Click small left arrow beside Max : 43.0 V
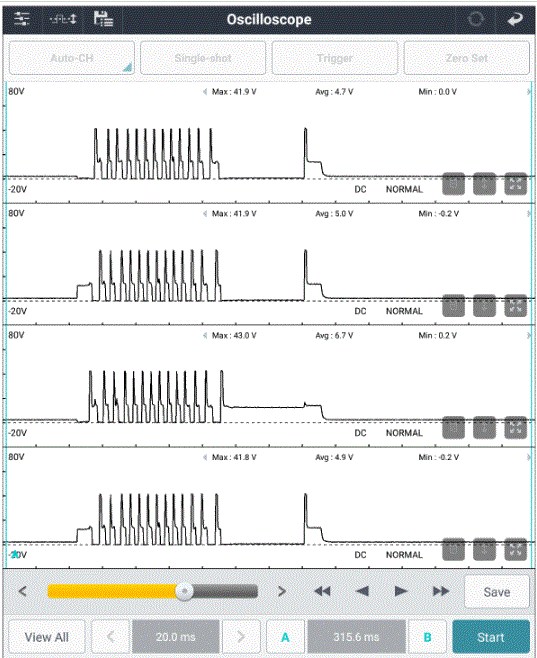Image resolution: width=537 pixels, height=658 pixels. pyautogui.click(x=205, y=335)
